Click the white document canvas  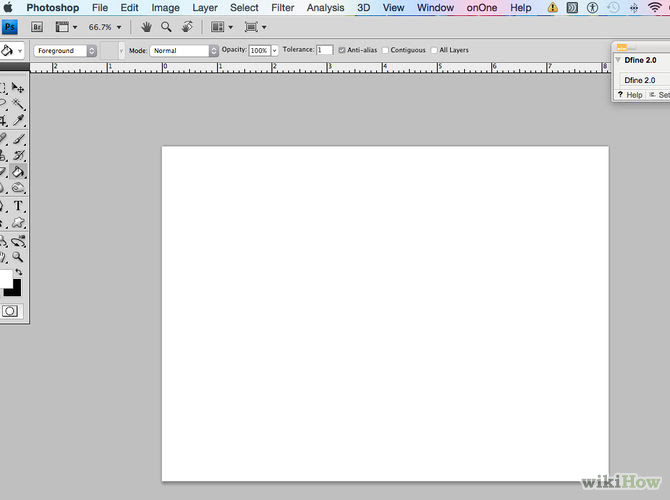(385, 314)
